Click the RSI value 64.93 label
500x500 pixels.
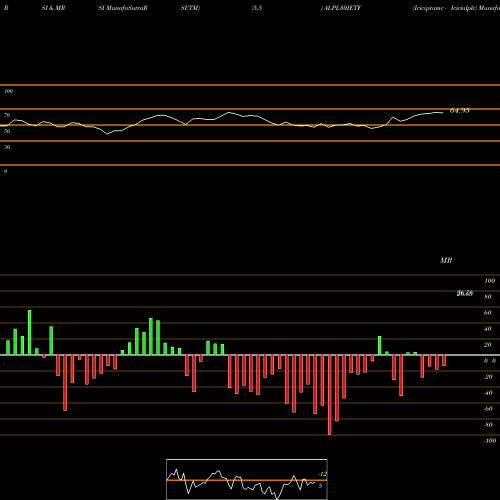point(460,111)
